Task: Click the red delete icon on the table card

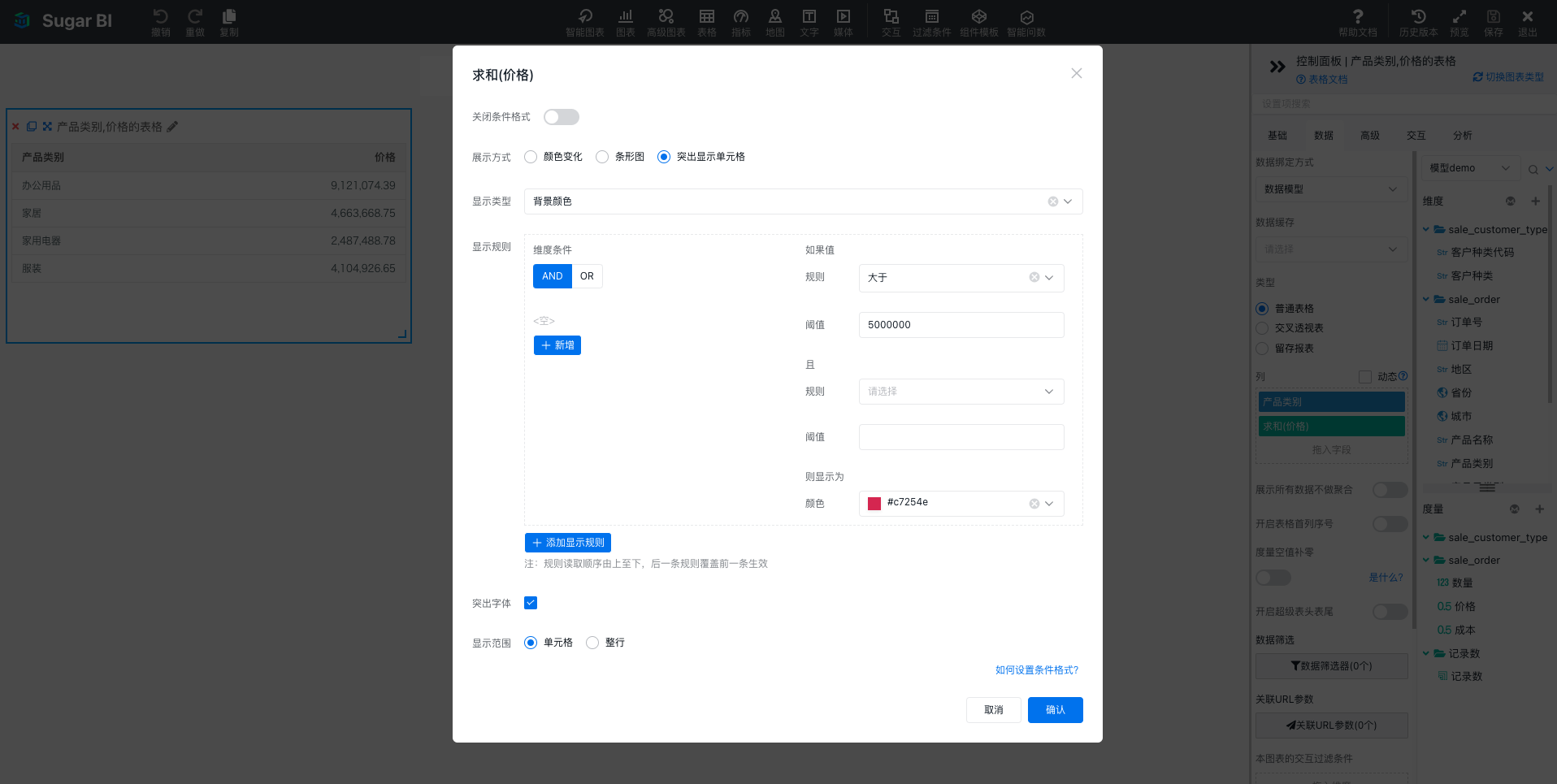Action: pos(15,127)
